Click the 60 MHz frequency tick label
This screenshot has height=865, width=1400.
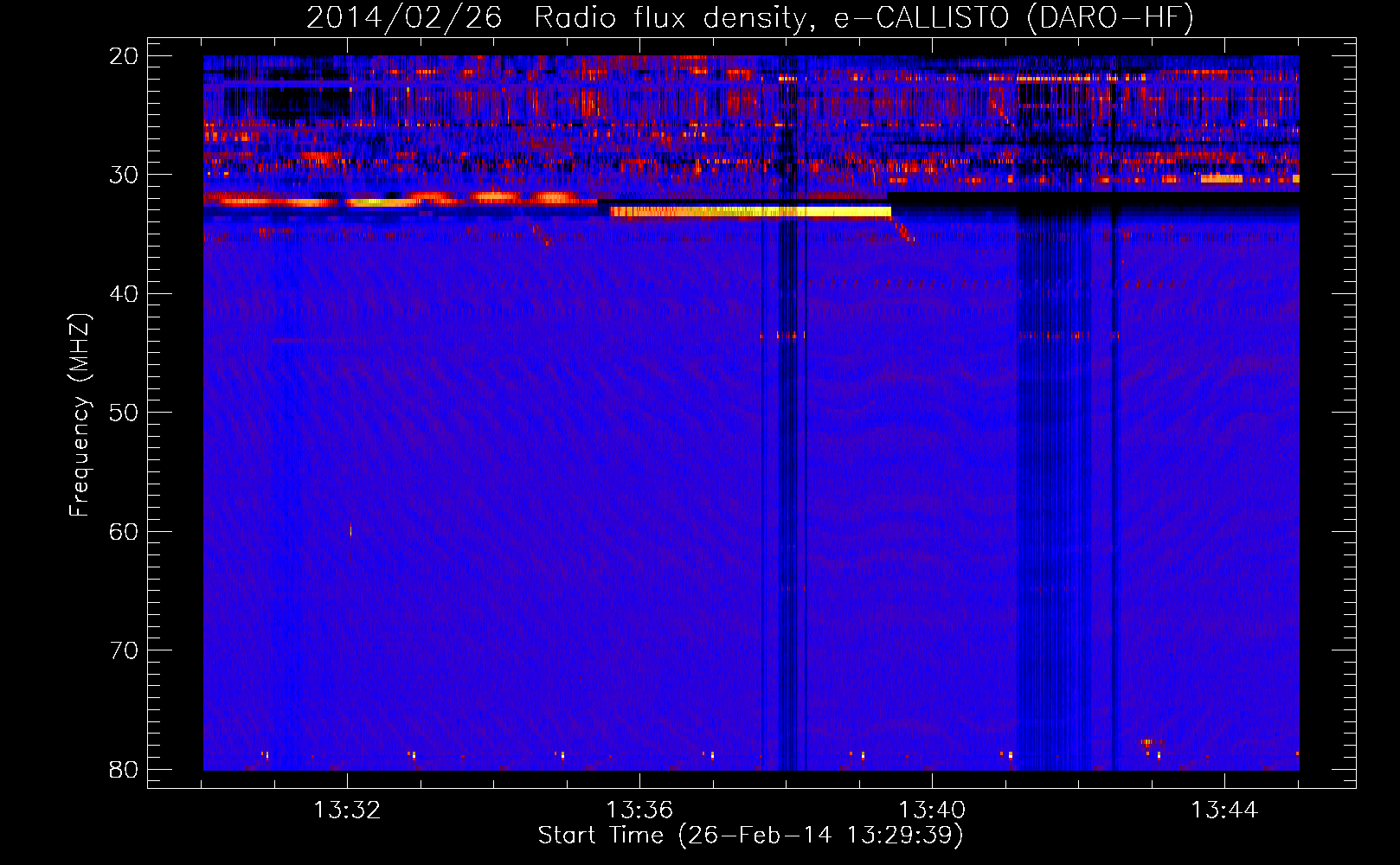[124, 532]
